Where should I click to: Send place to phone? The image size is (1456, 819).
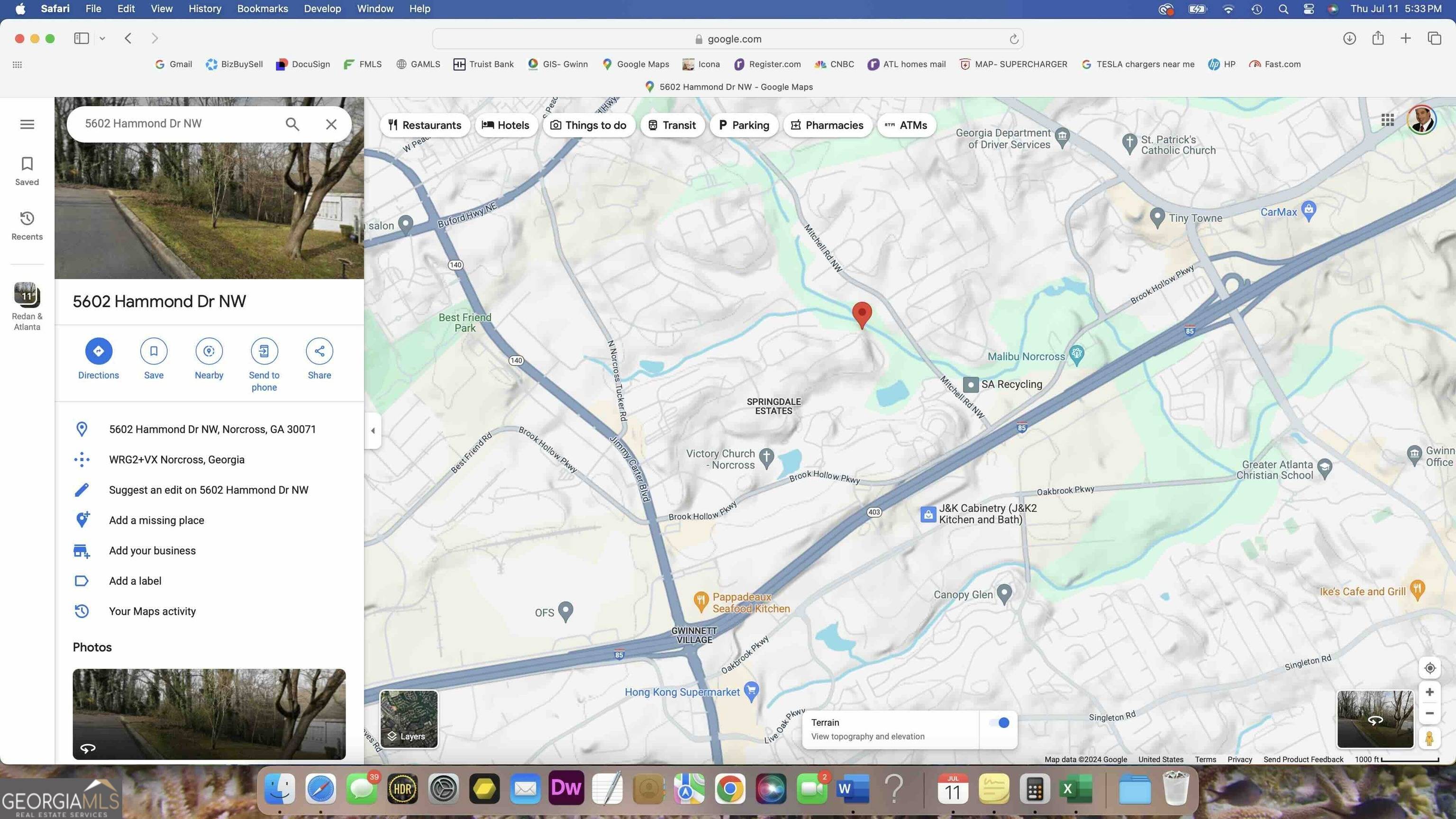click(264, 364)
